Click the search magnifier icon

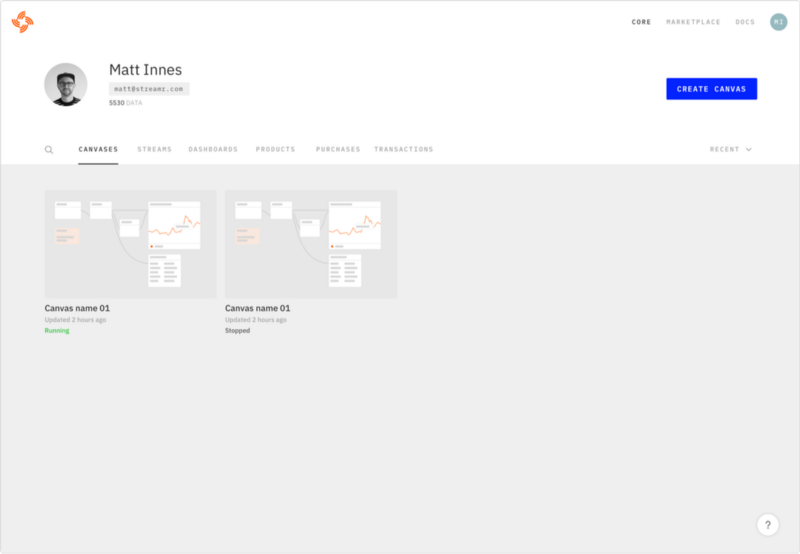click(x=49, y=149)
